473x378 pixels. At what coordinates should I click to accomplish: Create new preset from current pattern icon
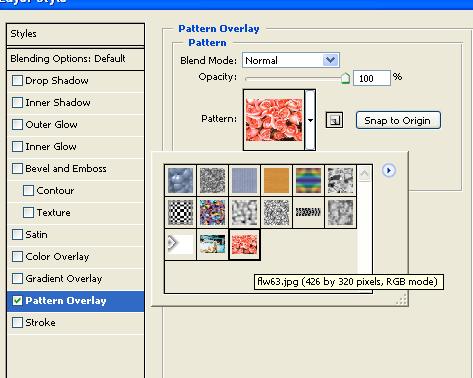point(334,120)
